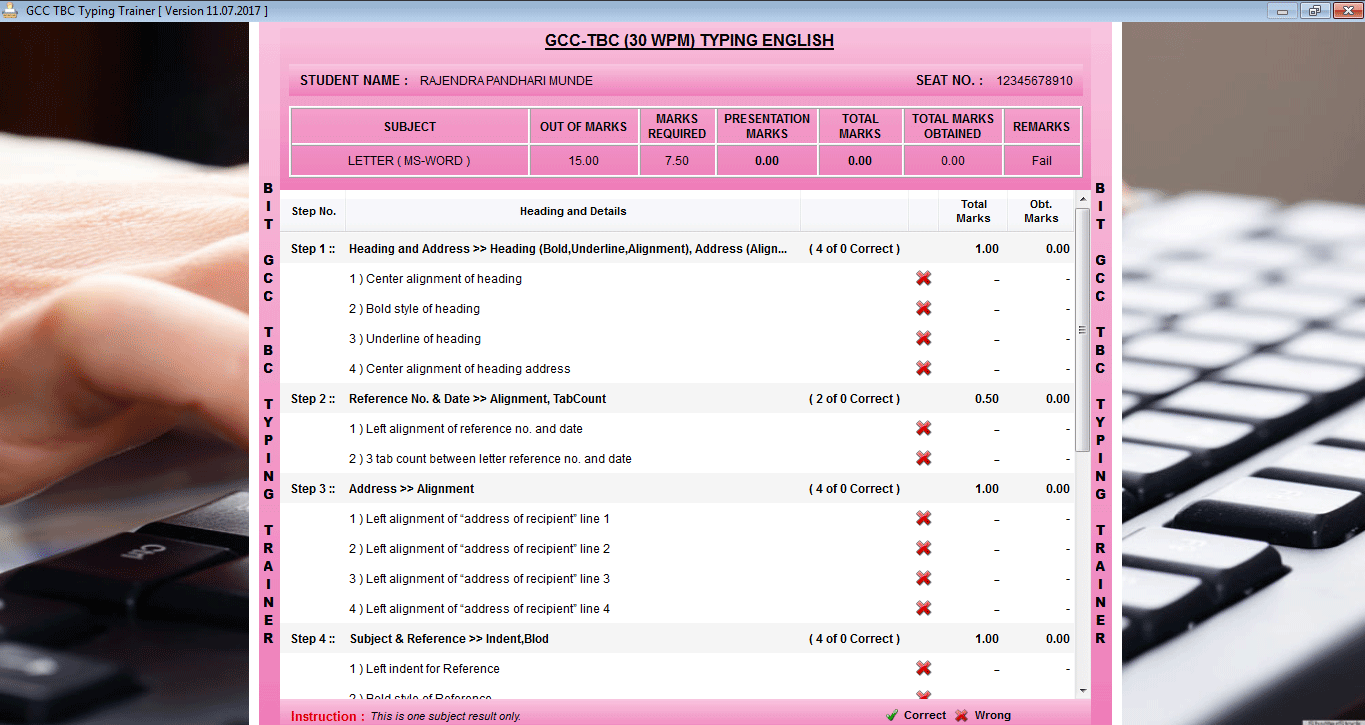Click the SUBJECT header cell

pos(410,127)
